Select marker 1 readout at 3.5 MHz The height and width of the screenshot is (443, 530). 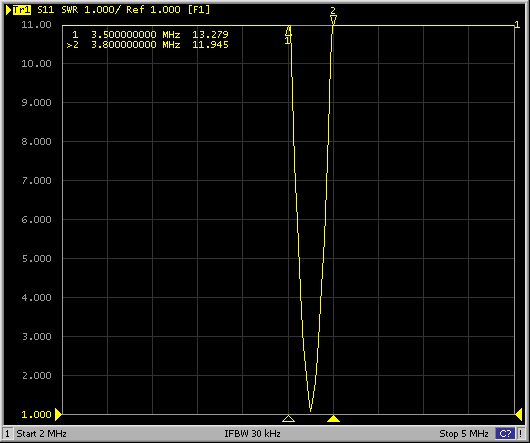(x=151, y=34)
